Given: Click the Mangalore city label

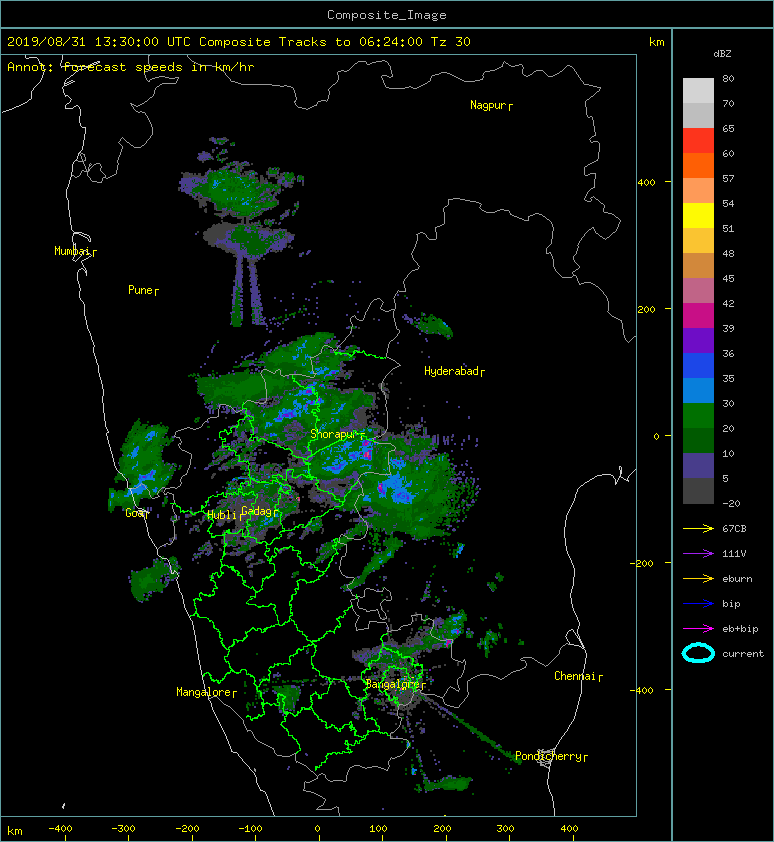Looking at the screenshot, I should click(x=206, y=692).
